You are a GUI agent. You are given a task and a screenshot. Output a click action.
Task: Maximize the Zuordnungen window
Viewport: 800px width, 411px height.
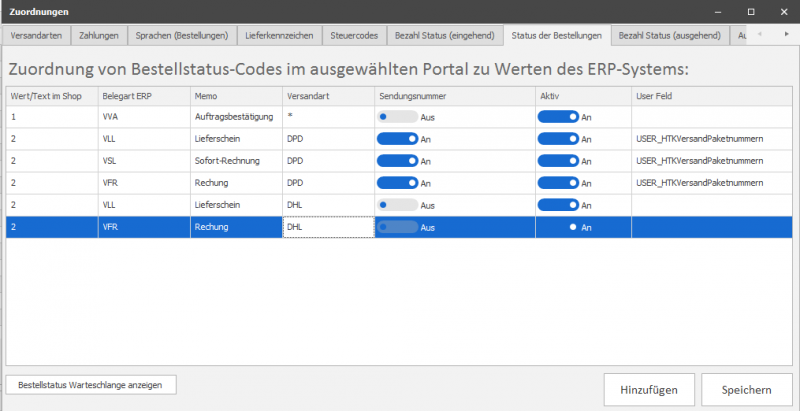coord(751,11)
